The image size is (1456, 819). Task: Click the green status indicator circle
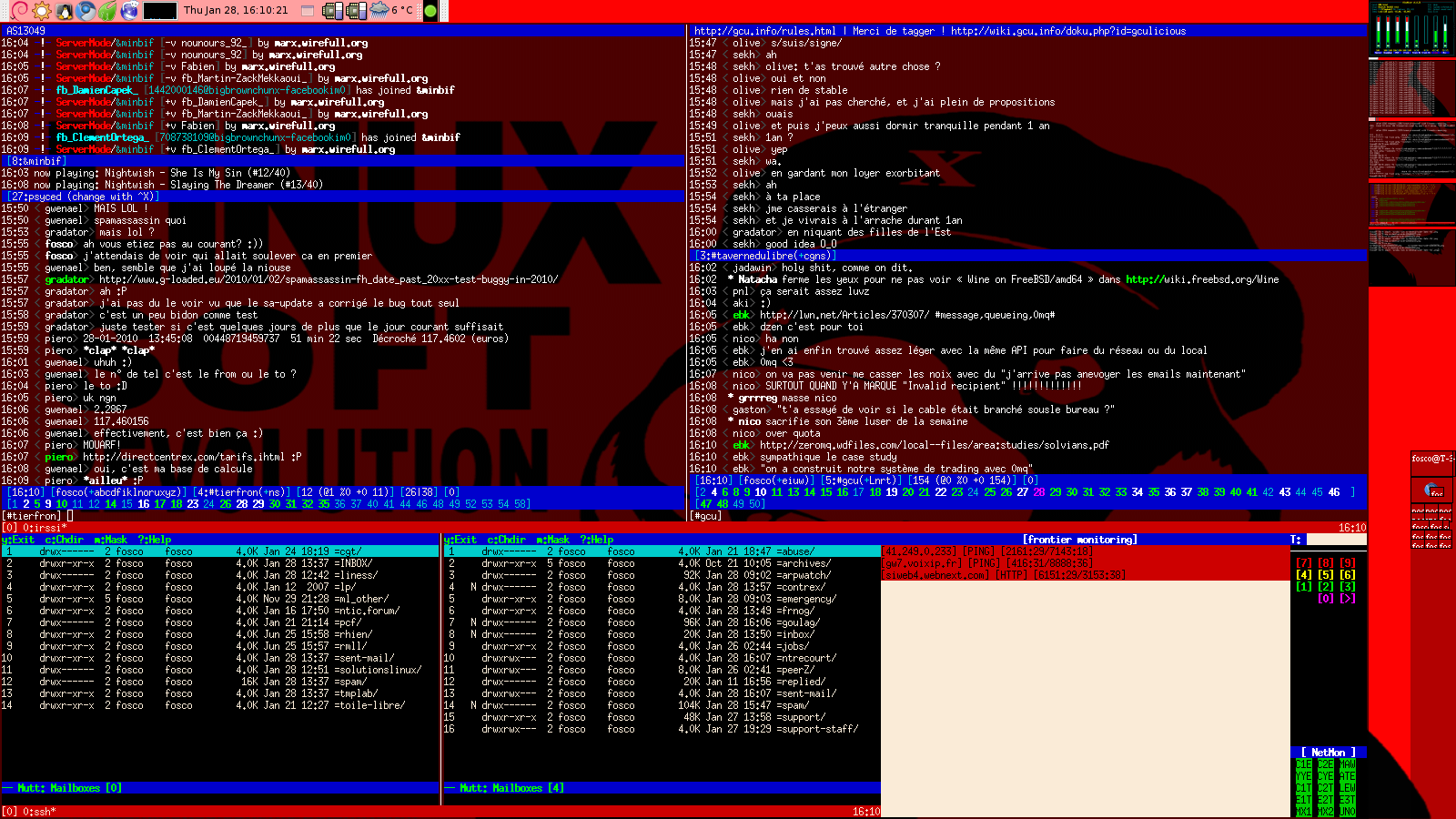pyautogui.click(x=430, y=11)
